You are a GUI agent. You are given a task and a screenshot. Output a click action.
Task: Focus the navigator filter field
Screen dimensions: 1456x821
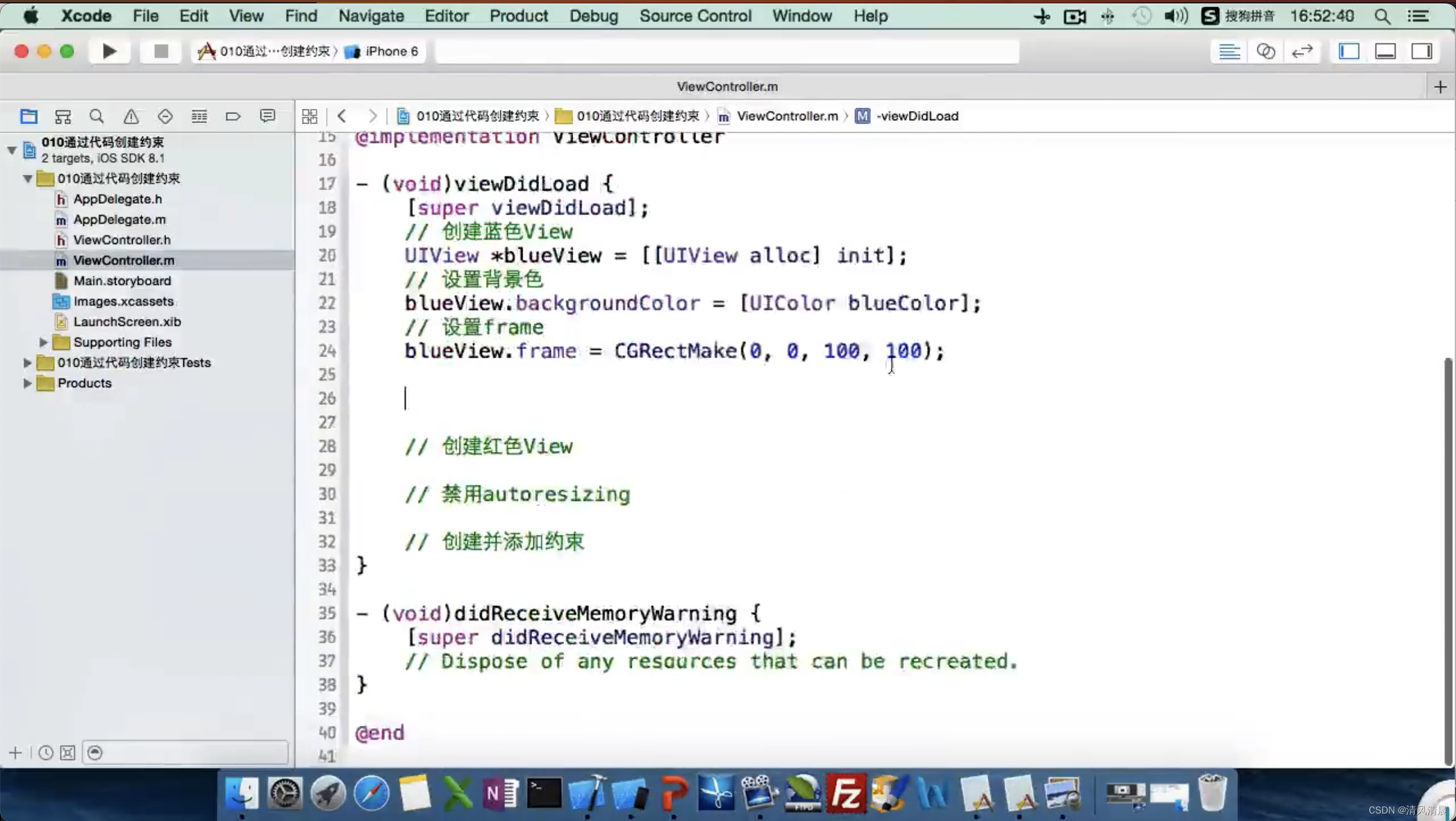(186, 753)
